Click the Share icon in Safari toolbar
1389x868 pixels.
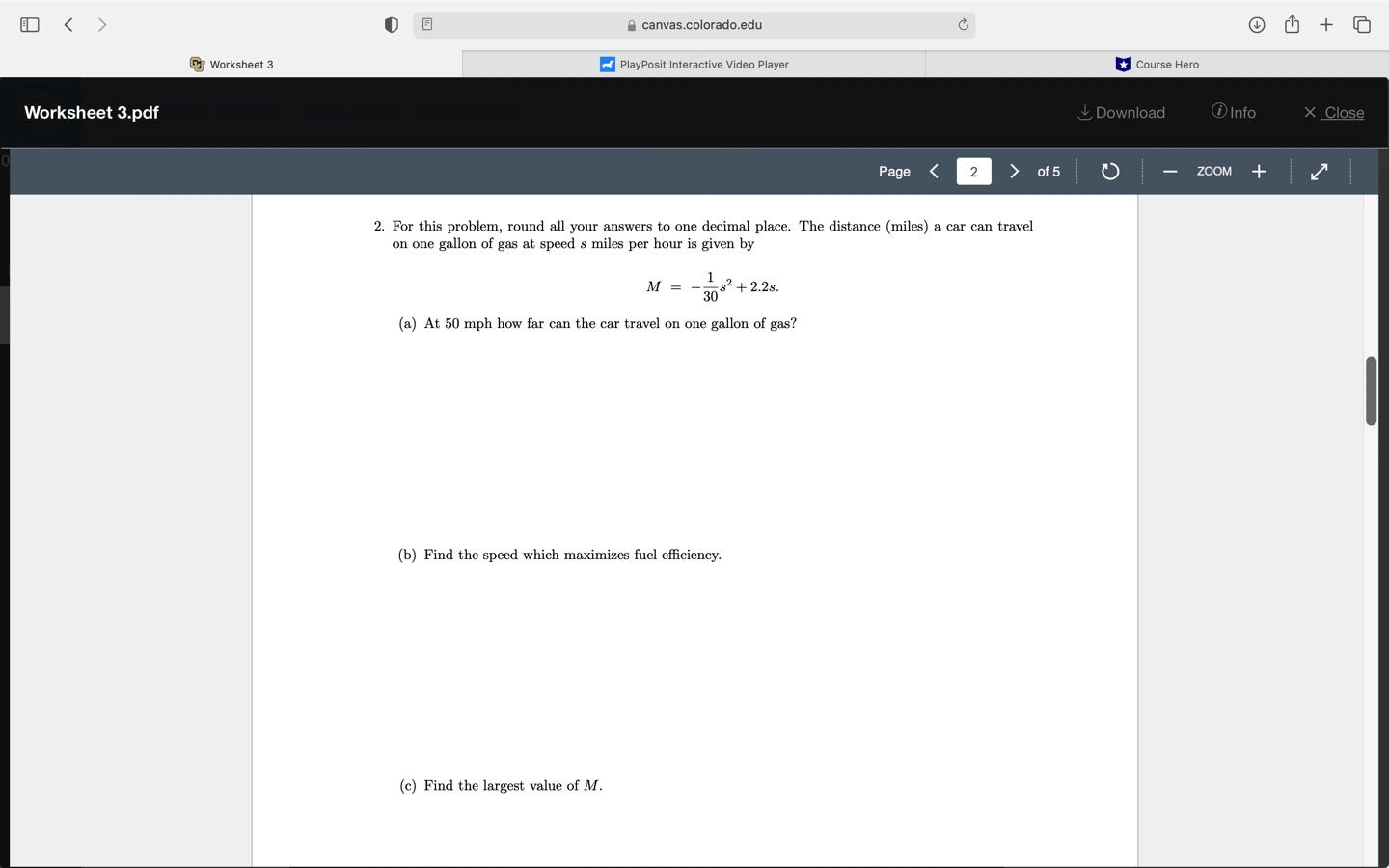click(x=1293, y=25)
